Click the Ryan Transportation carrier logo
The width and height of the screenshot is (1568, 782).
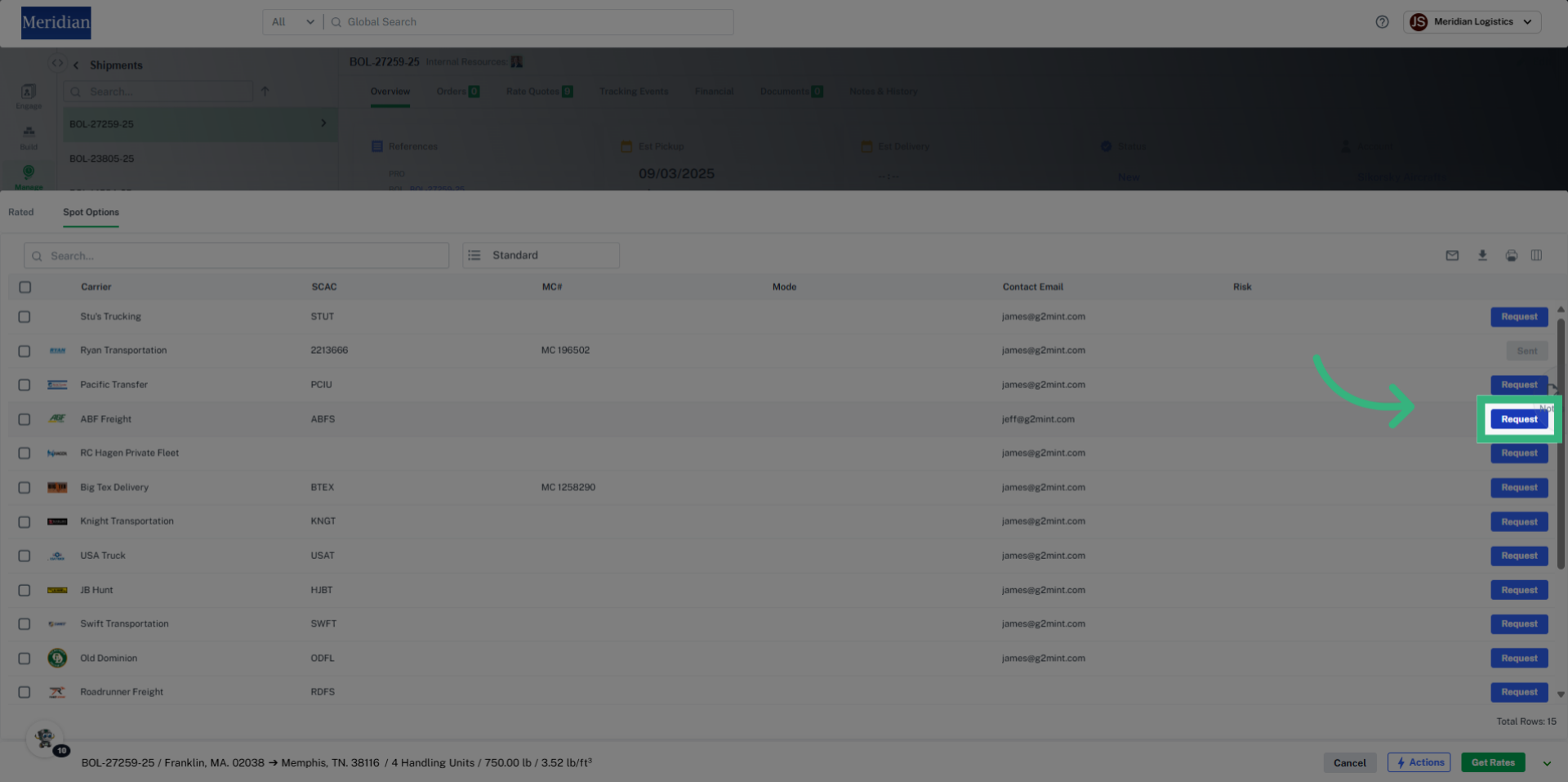57,351
